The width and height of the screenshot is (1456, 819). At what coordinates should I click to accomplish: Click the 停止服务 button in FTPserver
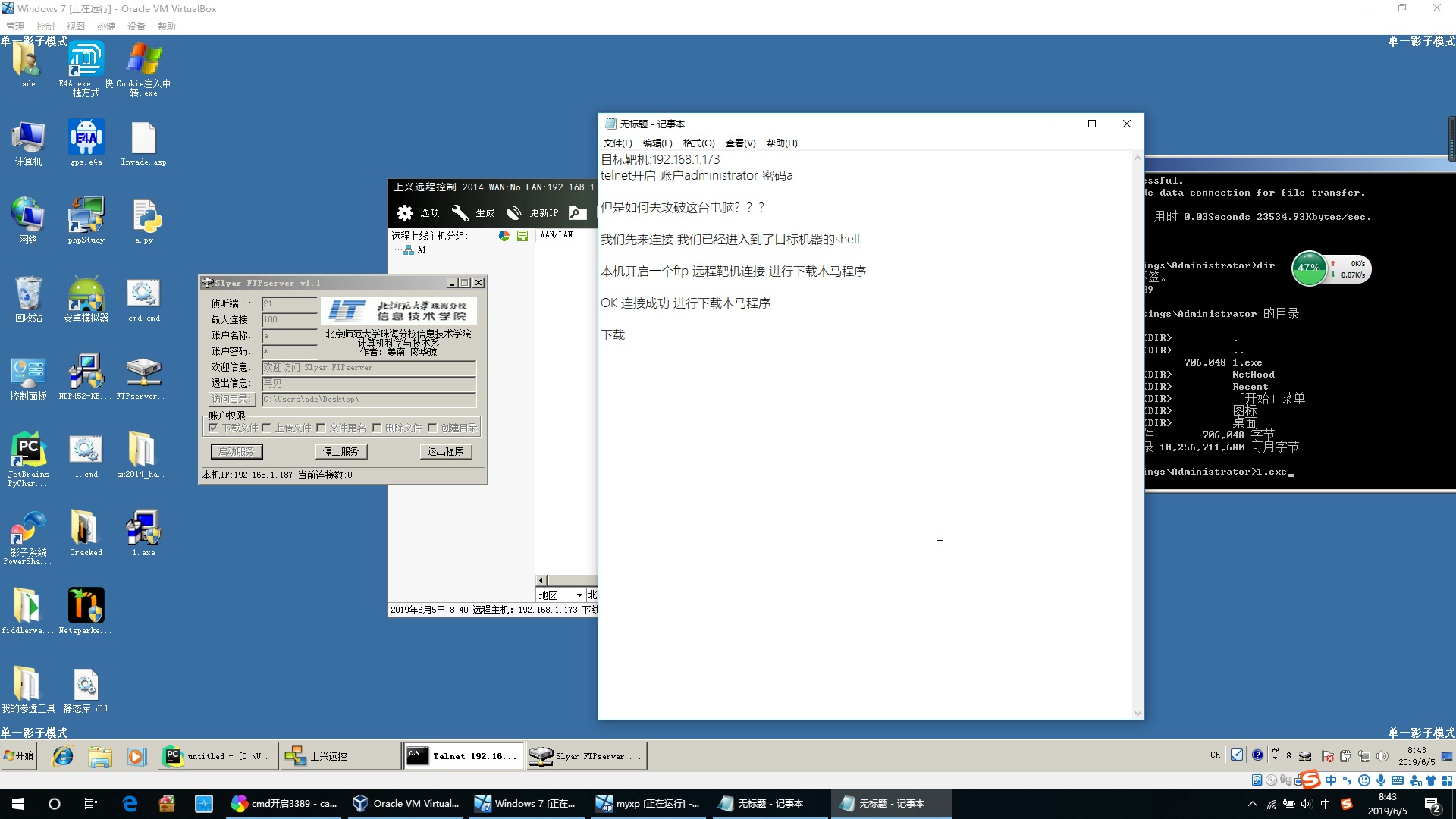point(340,452)
